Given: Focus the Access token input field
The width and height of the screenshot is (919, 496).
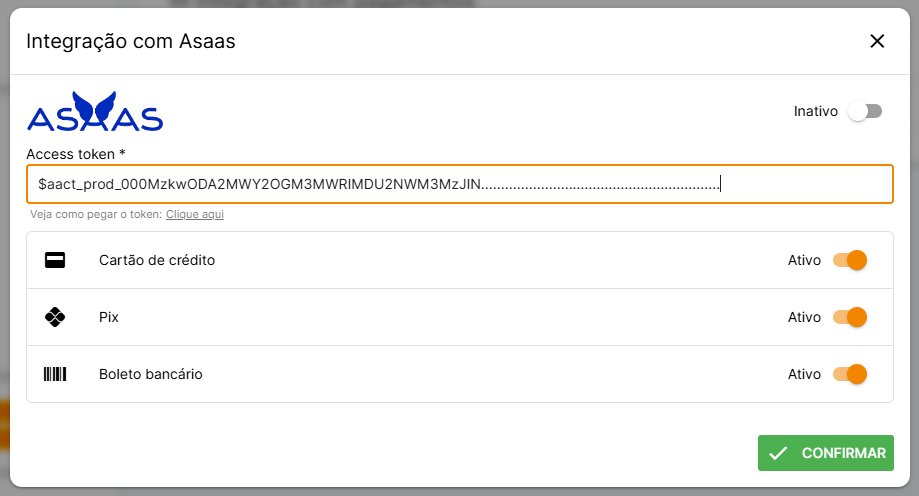Looking at the screenshot, I should point(459,184).
